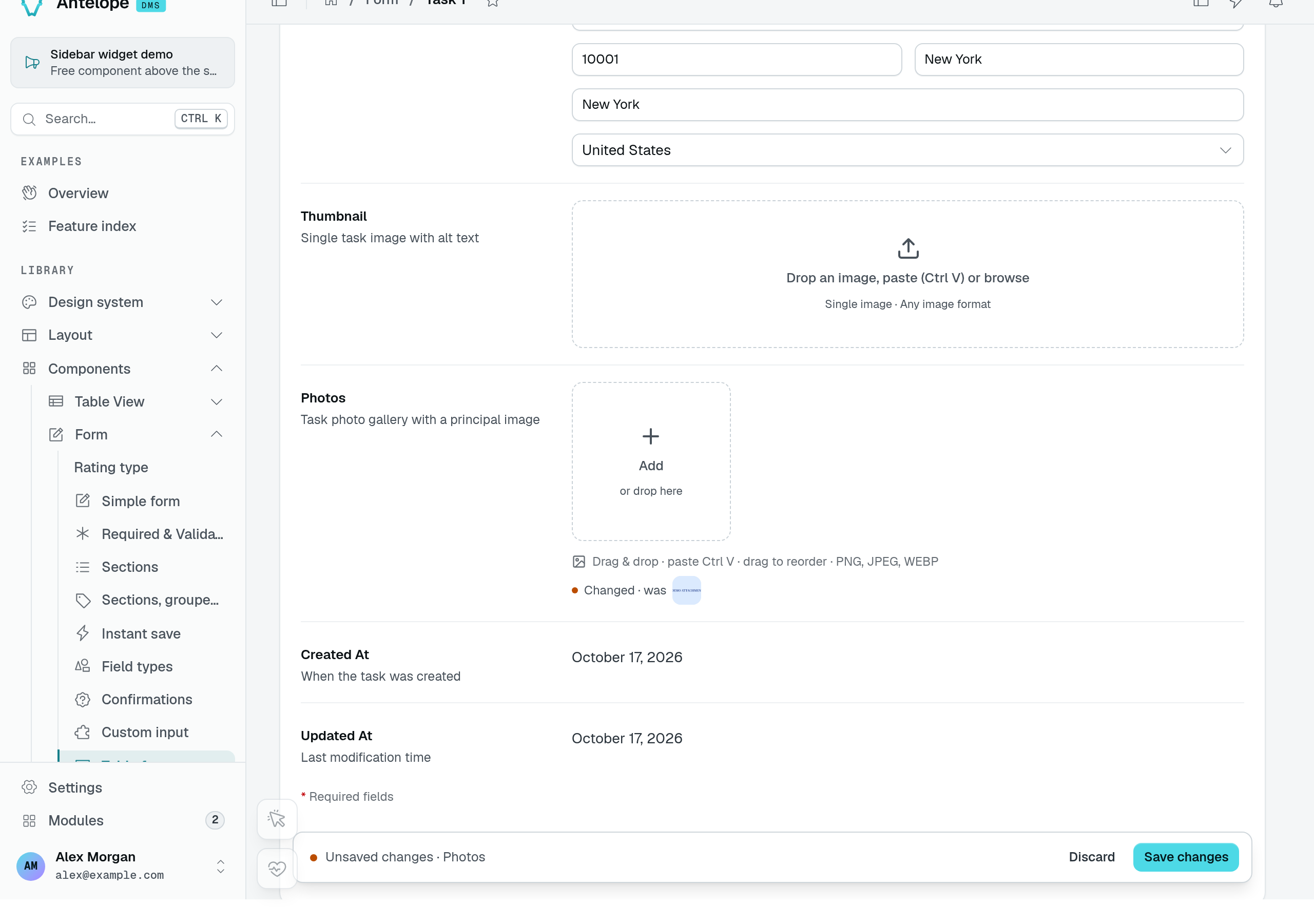1314x924 pixels.
Task: Click the full-width New York state field
Action: coord(907,105)
